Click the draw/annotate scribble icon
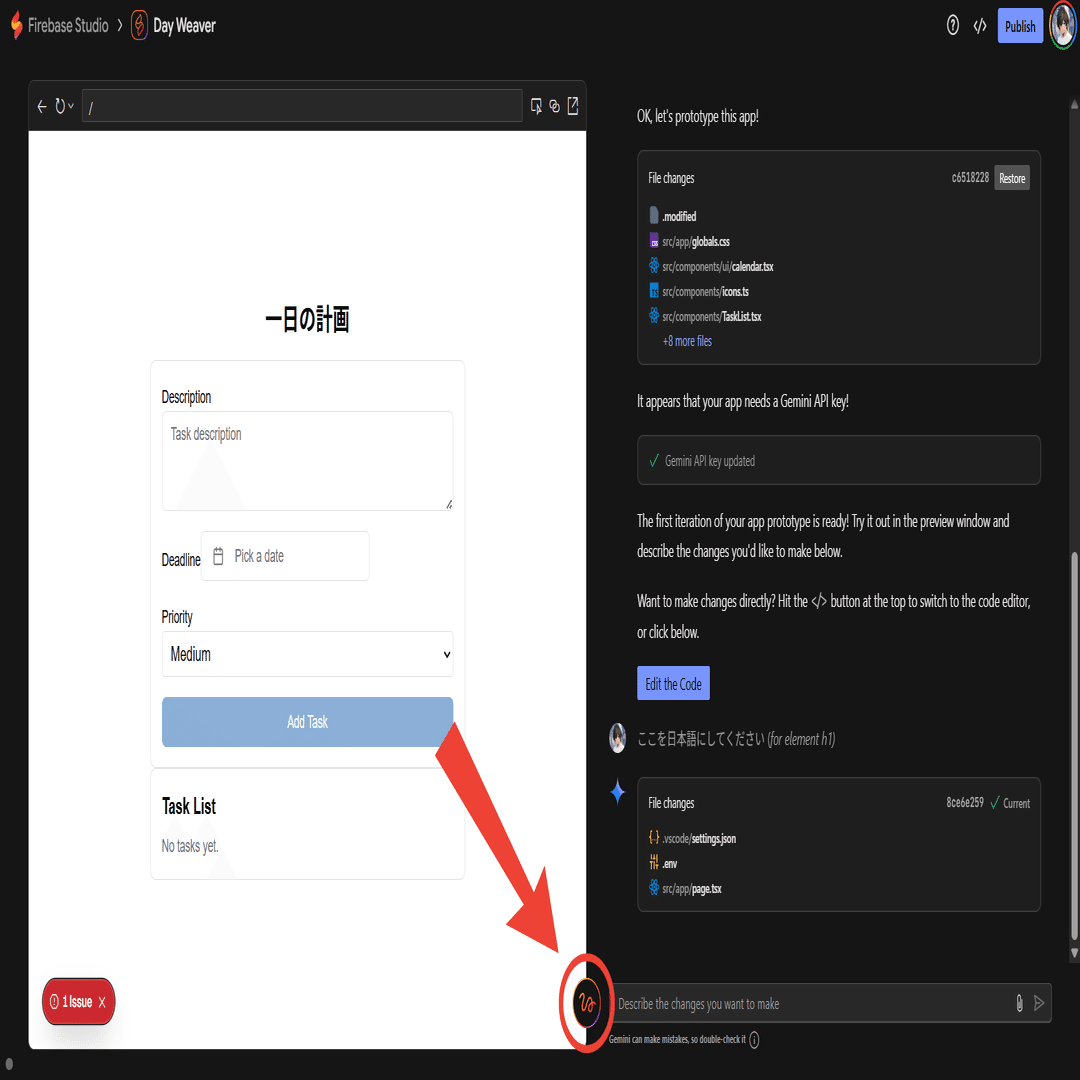1080x1080 pixels. 587,1003
